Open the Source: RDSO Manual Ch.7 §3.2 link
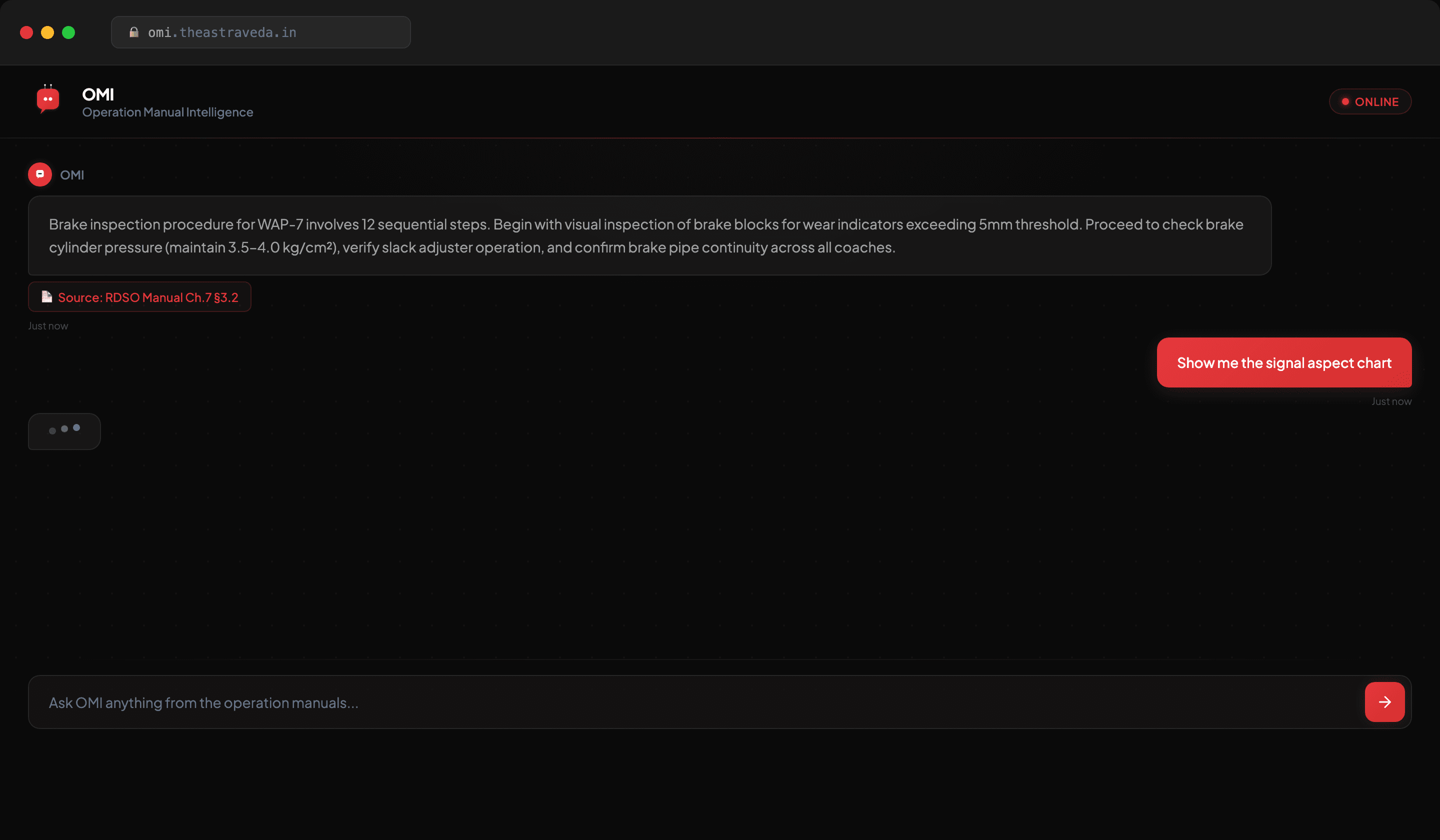The height and width of the screenshot is (840, 1440). click(x=139, y=297)
